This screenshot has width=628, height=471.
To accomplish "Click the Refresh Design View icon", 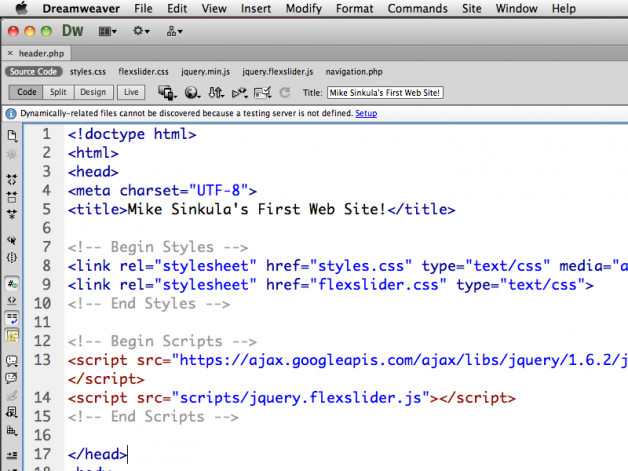I will pyautogui.click(x=285, y=93).
